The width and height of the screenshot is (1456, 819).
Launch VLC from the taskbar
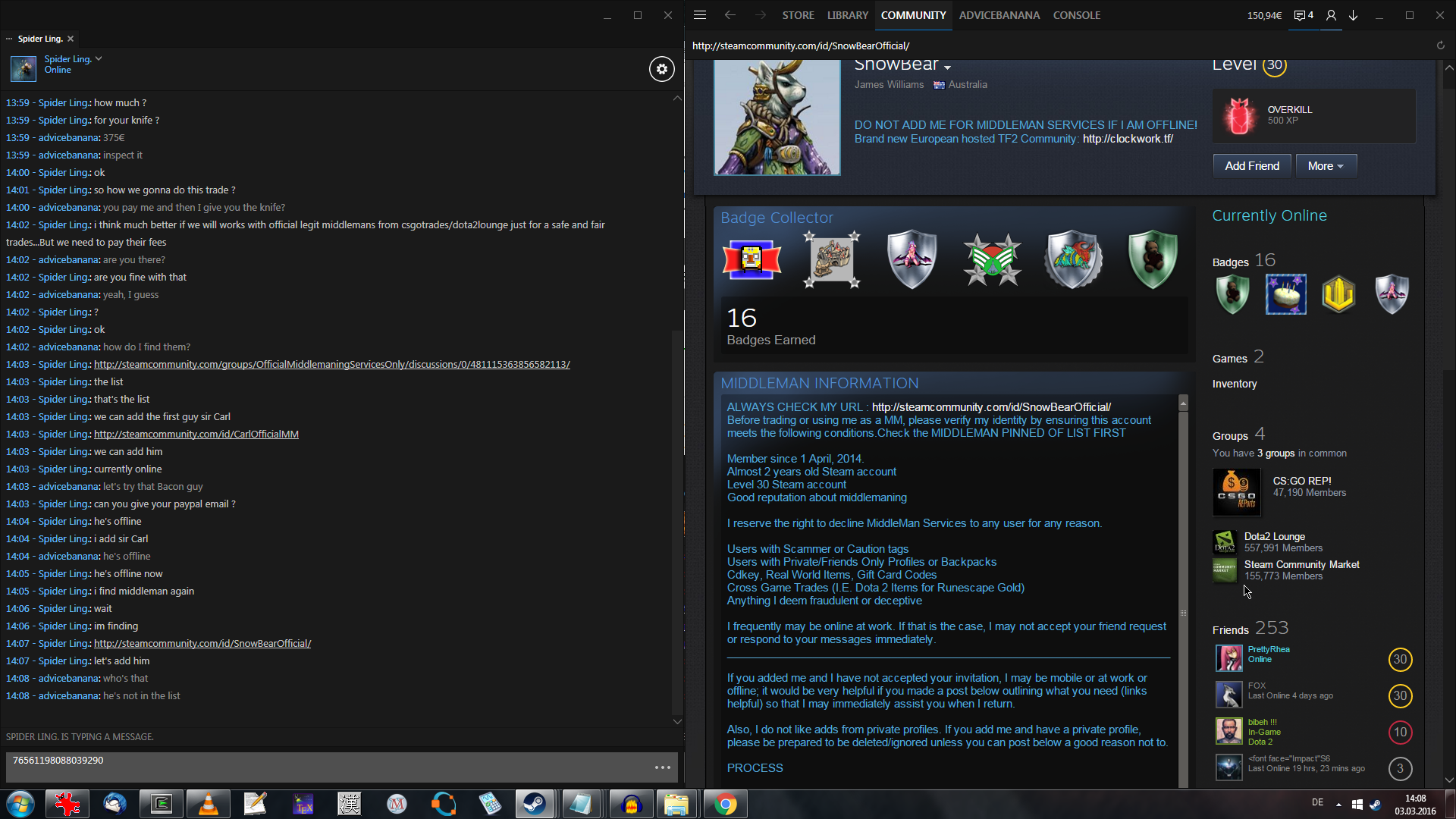pos(208,804)
